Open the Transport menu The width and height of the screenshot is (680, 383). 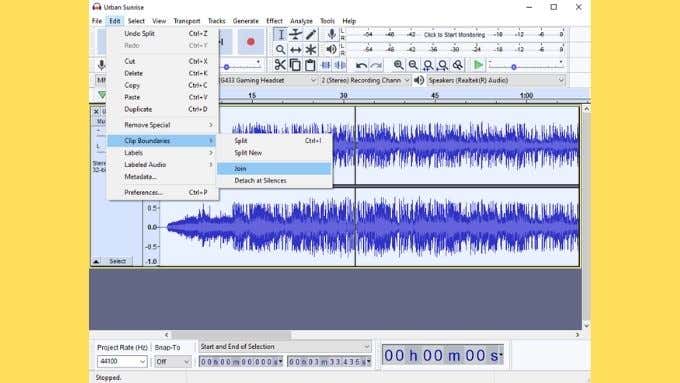[187, 21]
